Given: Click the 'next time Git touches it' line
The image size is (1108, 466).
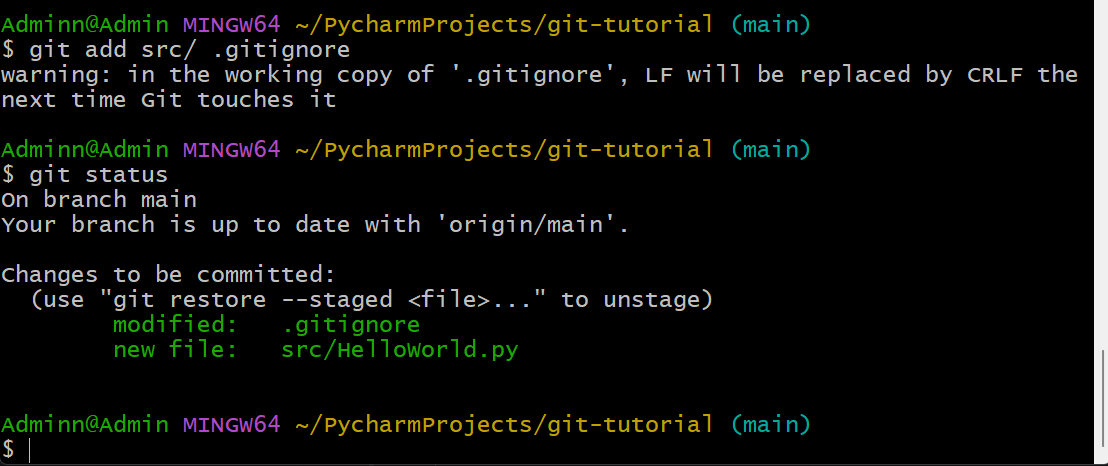Looking at the screenshot, I should point(168,99).
